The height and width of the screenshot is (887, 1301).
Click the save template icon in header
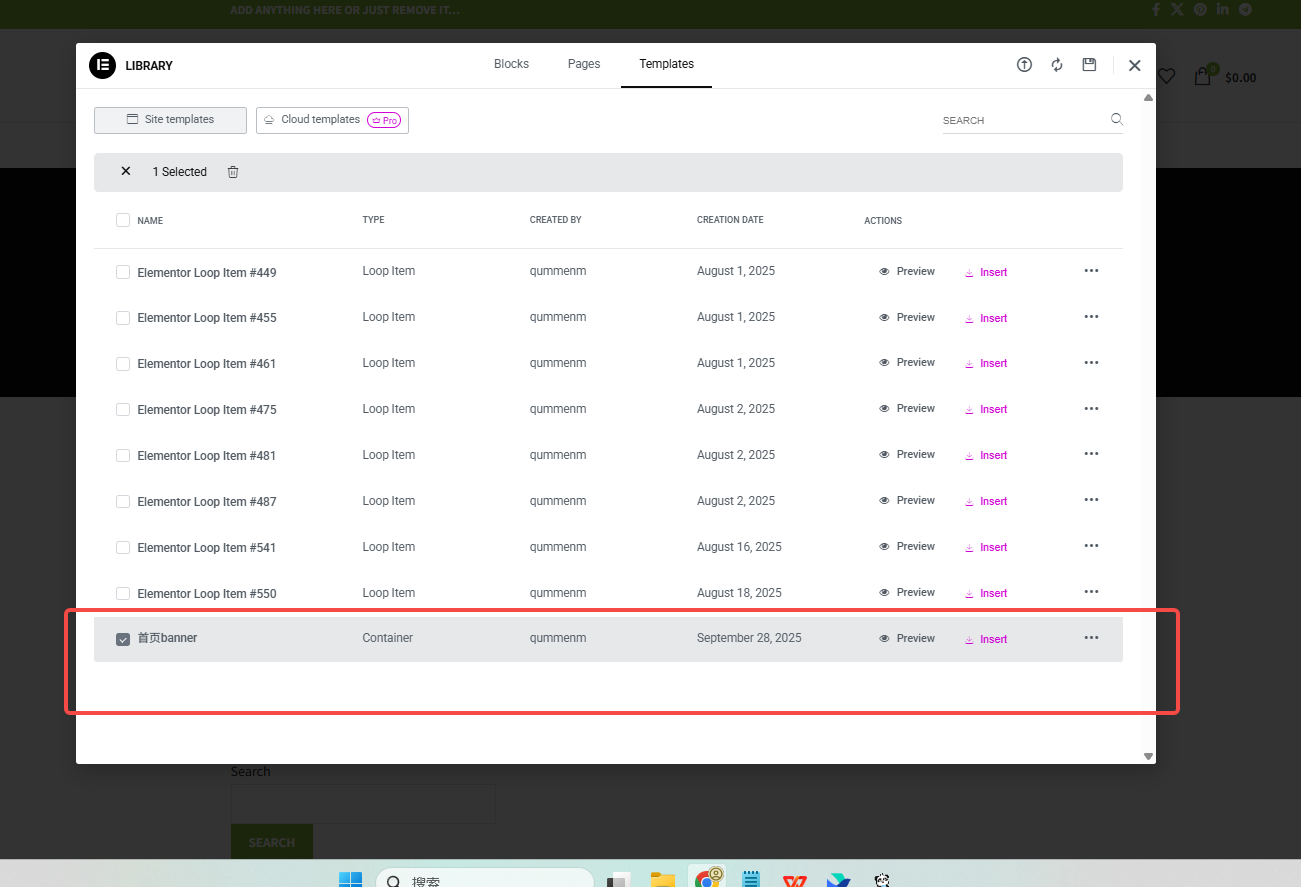1089,65
